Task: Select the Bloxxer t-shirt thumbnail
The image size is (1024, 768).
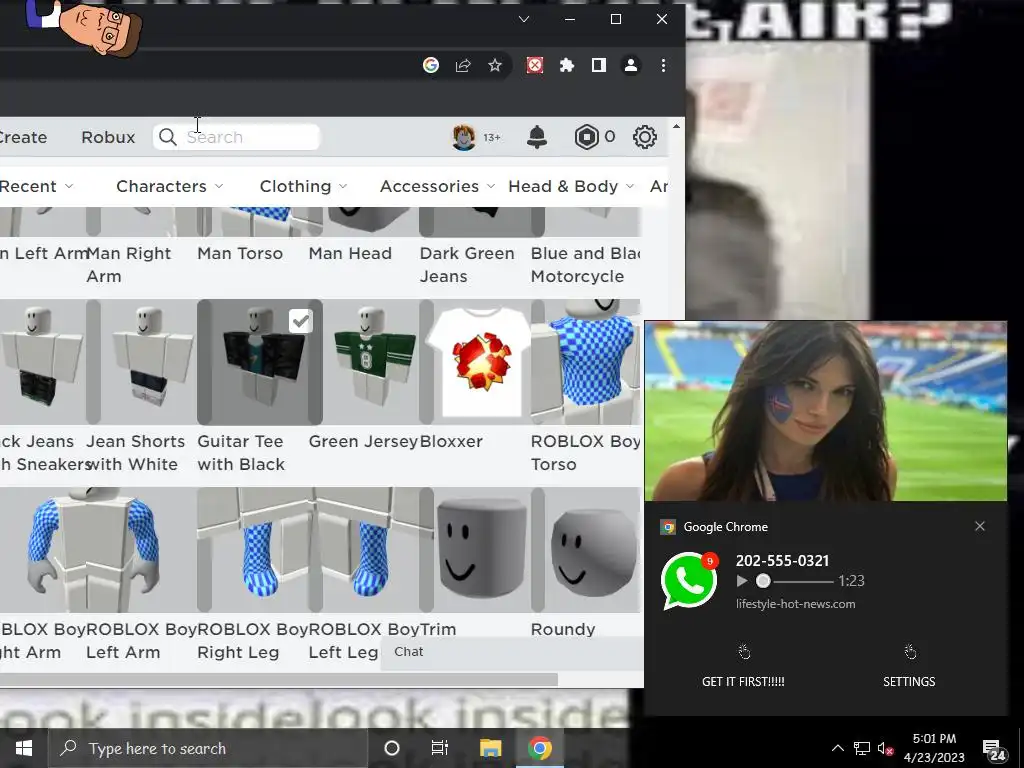Action: [x=482, y=362]
